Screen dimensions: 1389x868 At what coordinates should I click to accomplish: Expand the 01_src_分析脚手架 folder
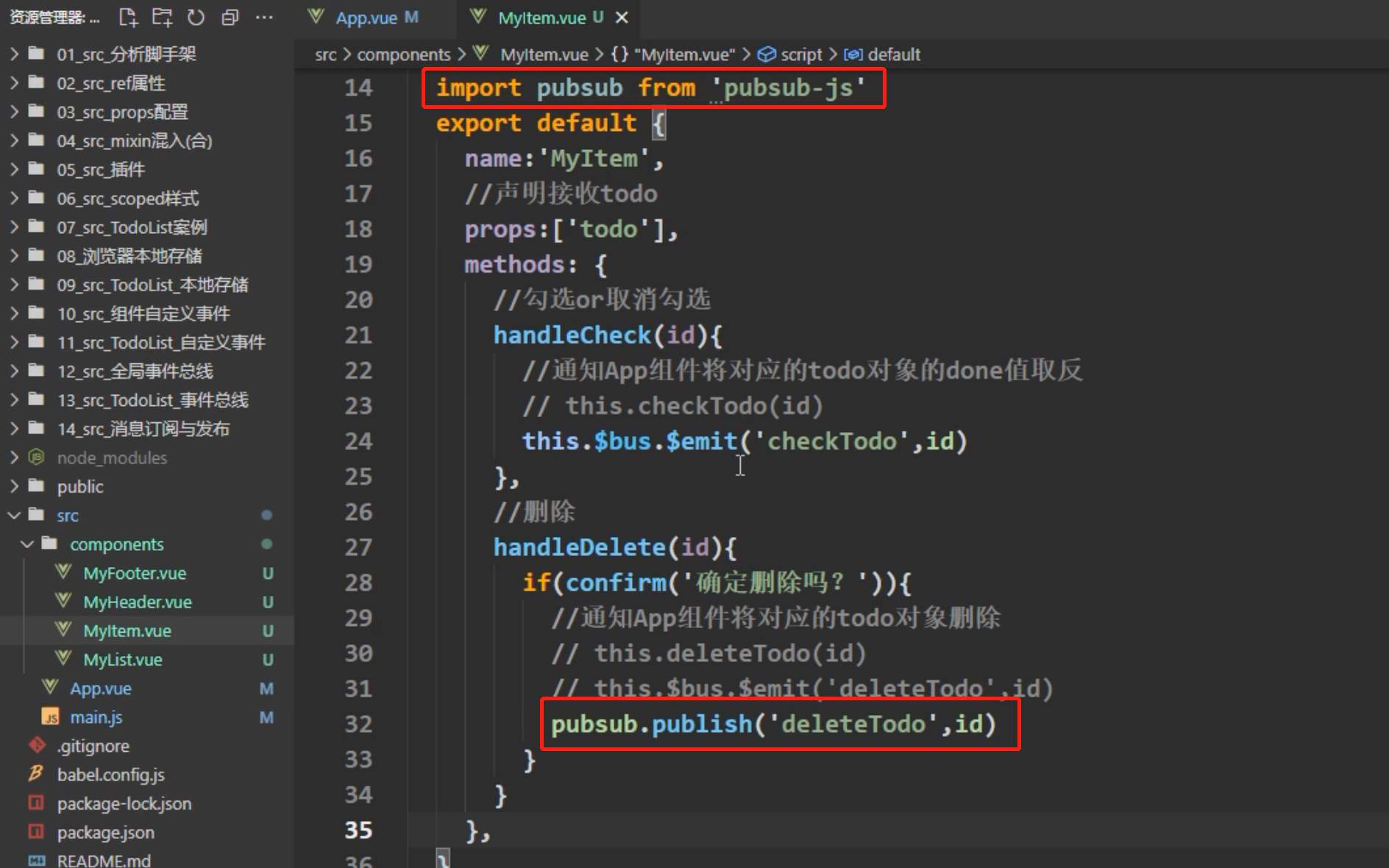coord(14,54)
